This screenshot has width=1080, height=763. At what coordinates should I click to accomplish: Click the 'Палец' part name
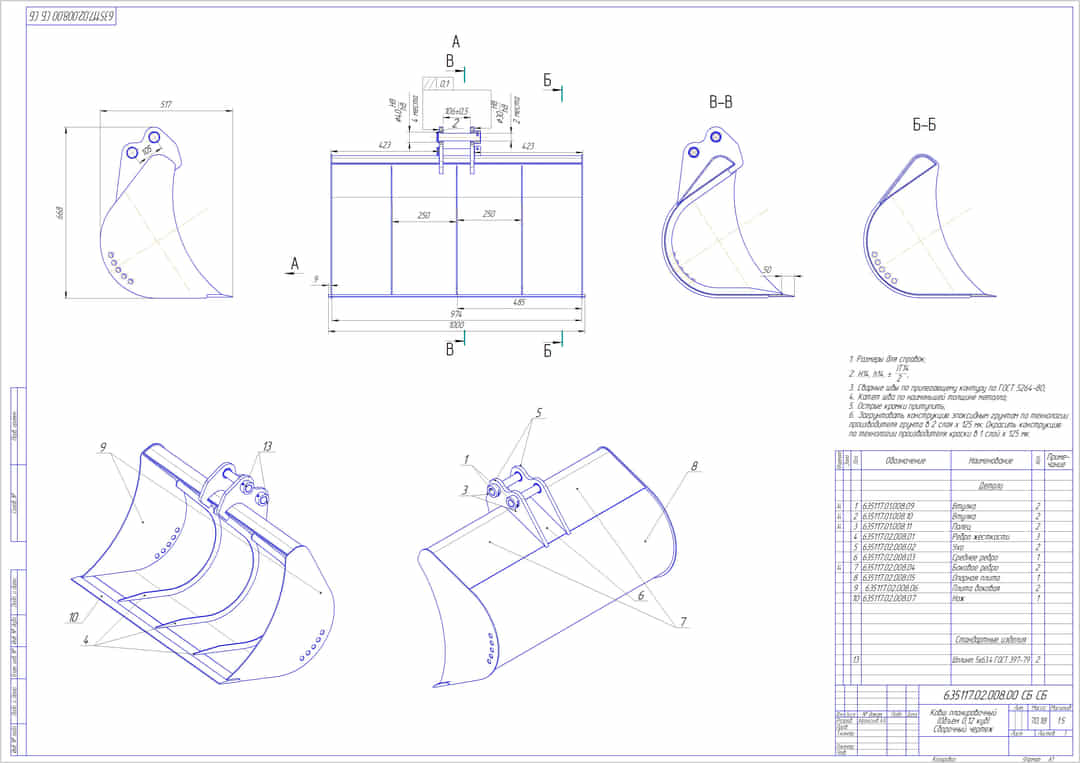(x=962, y=527)
